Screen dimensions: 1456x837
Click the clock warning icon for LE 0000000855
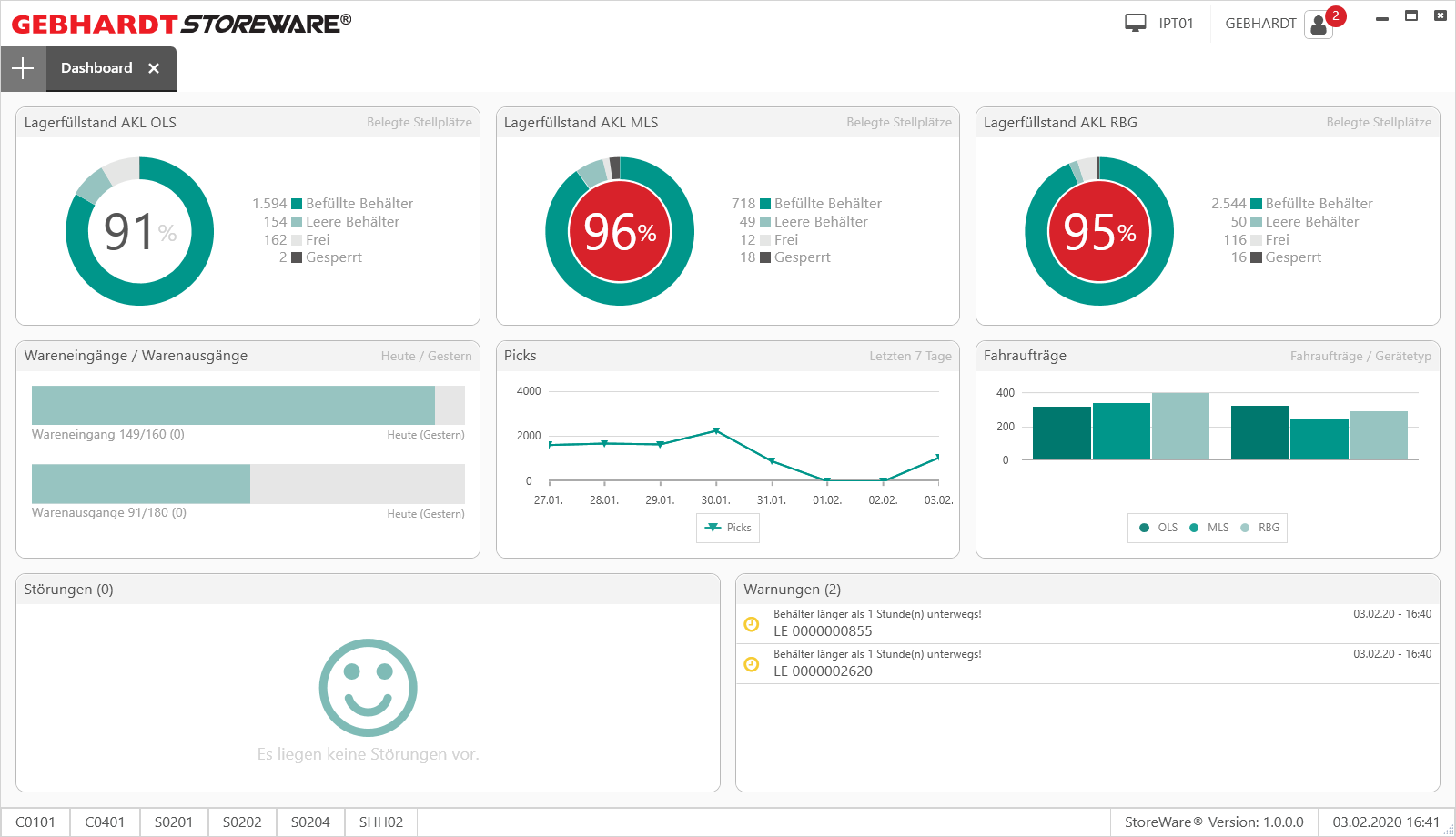click(752, 623)
